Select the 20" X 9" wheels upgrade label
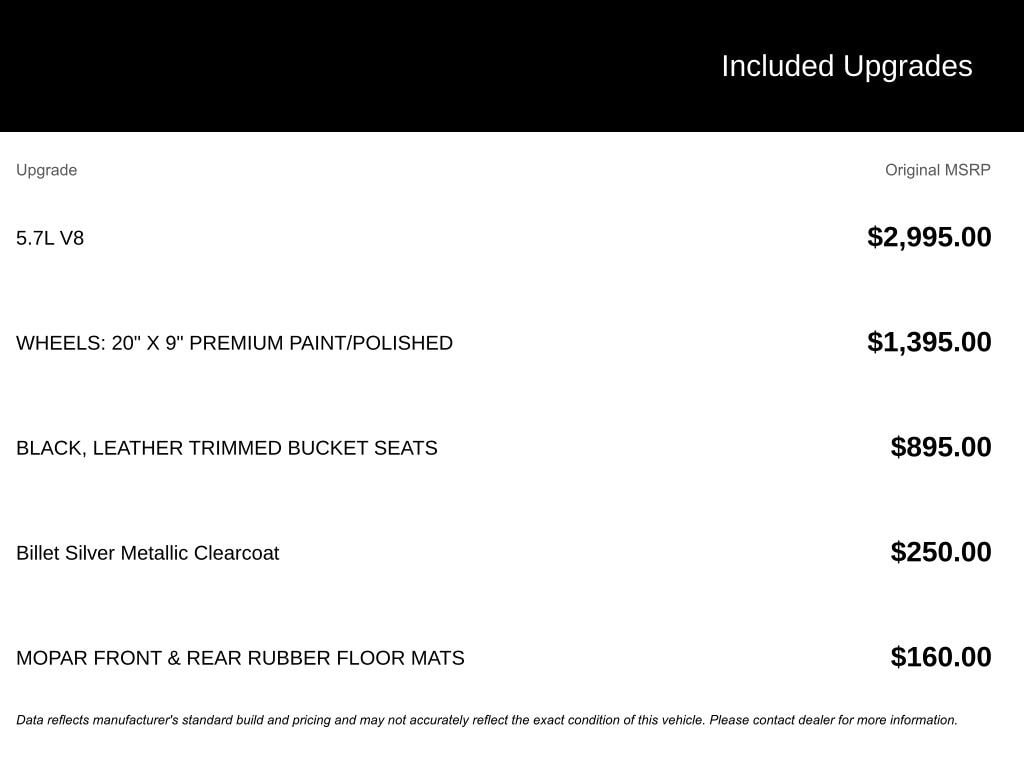 coord(234,343)
